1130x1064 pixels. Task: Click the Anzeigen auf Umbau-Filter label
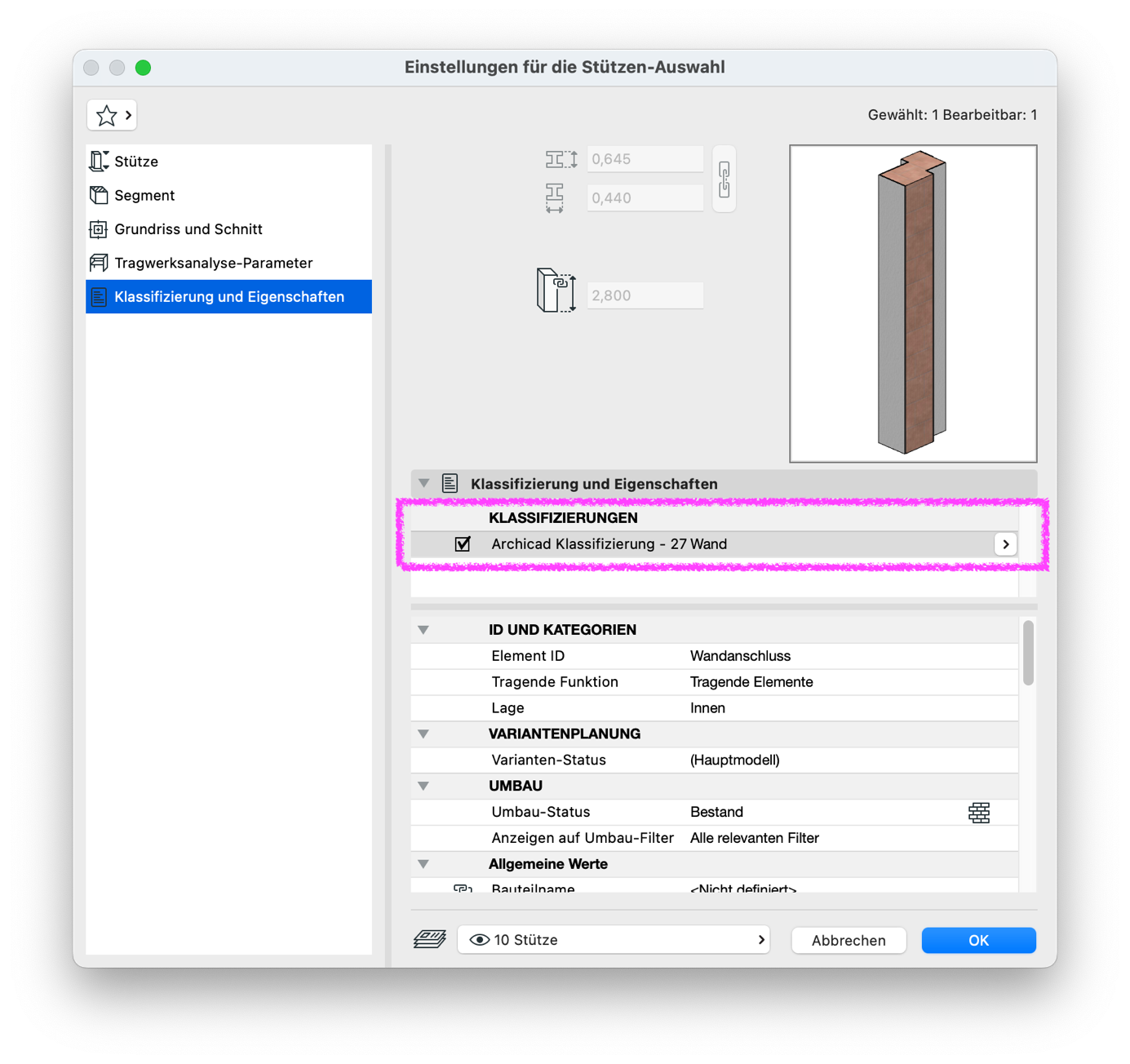583,838
